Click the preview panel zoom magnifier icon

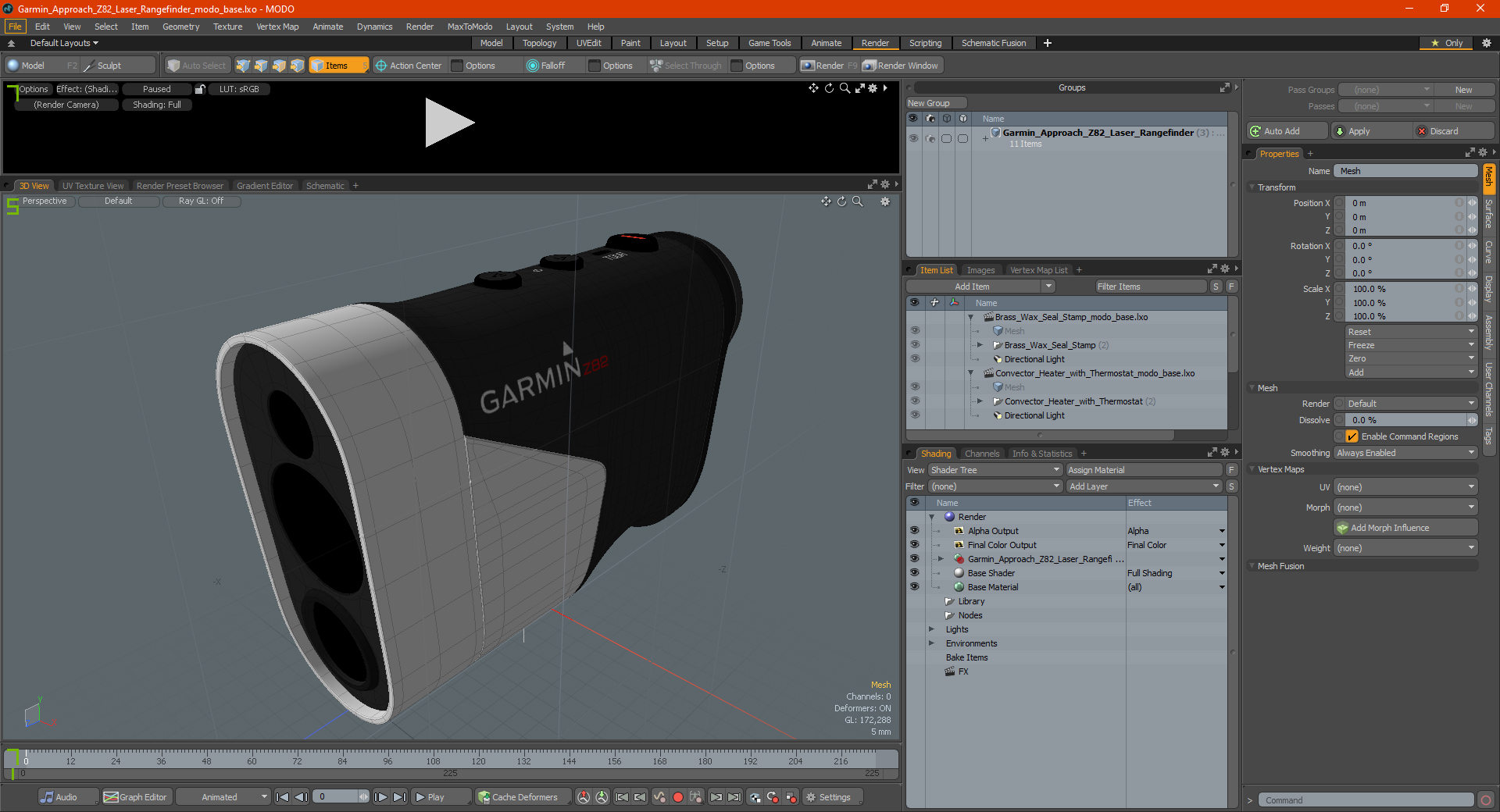coord(845,88)
